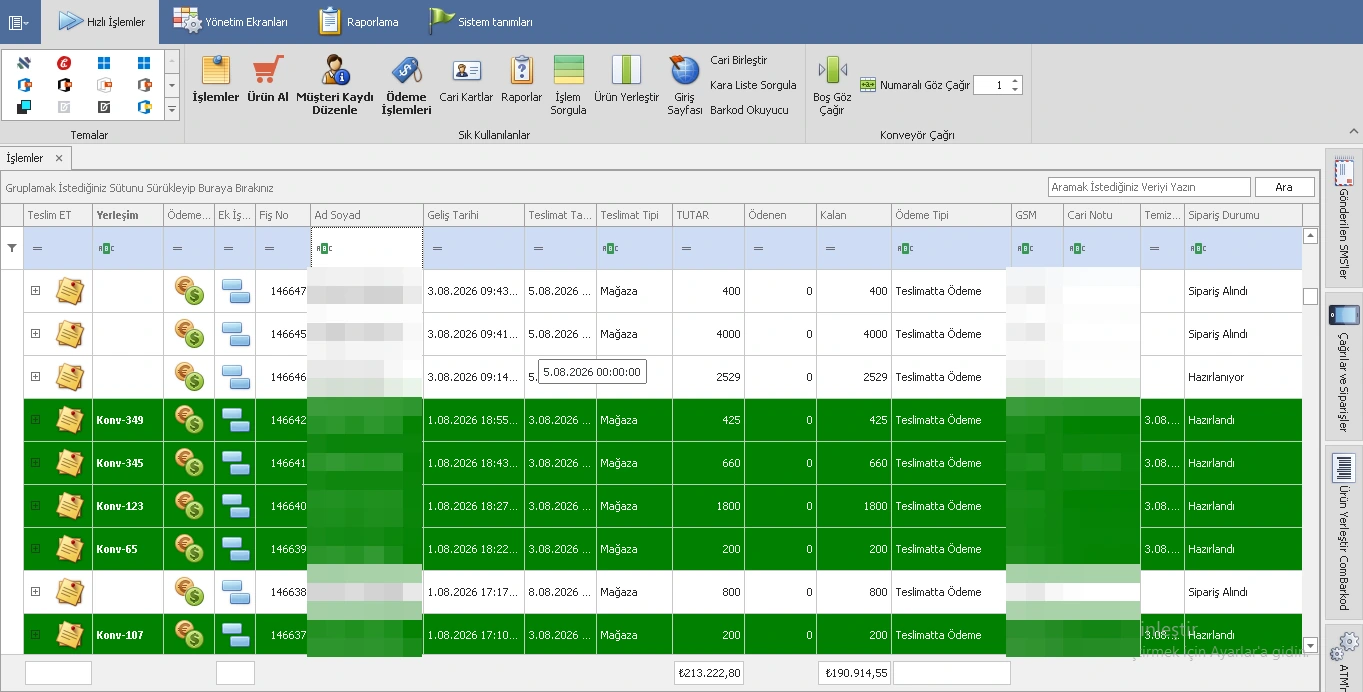Collapse the ribbon with the arrow
The width and height of the screenshot is (1363, 692).
pyautogui.click(x=1354, y=131)
